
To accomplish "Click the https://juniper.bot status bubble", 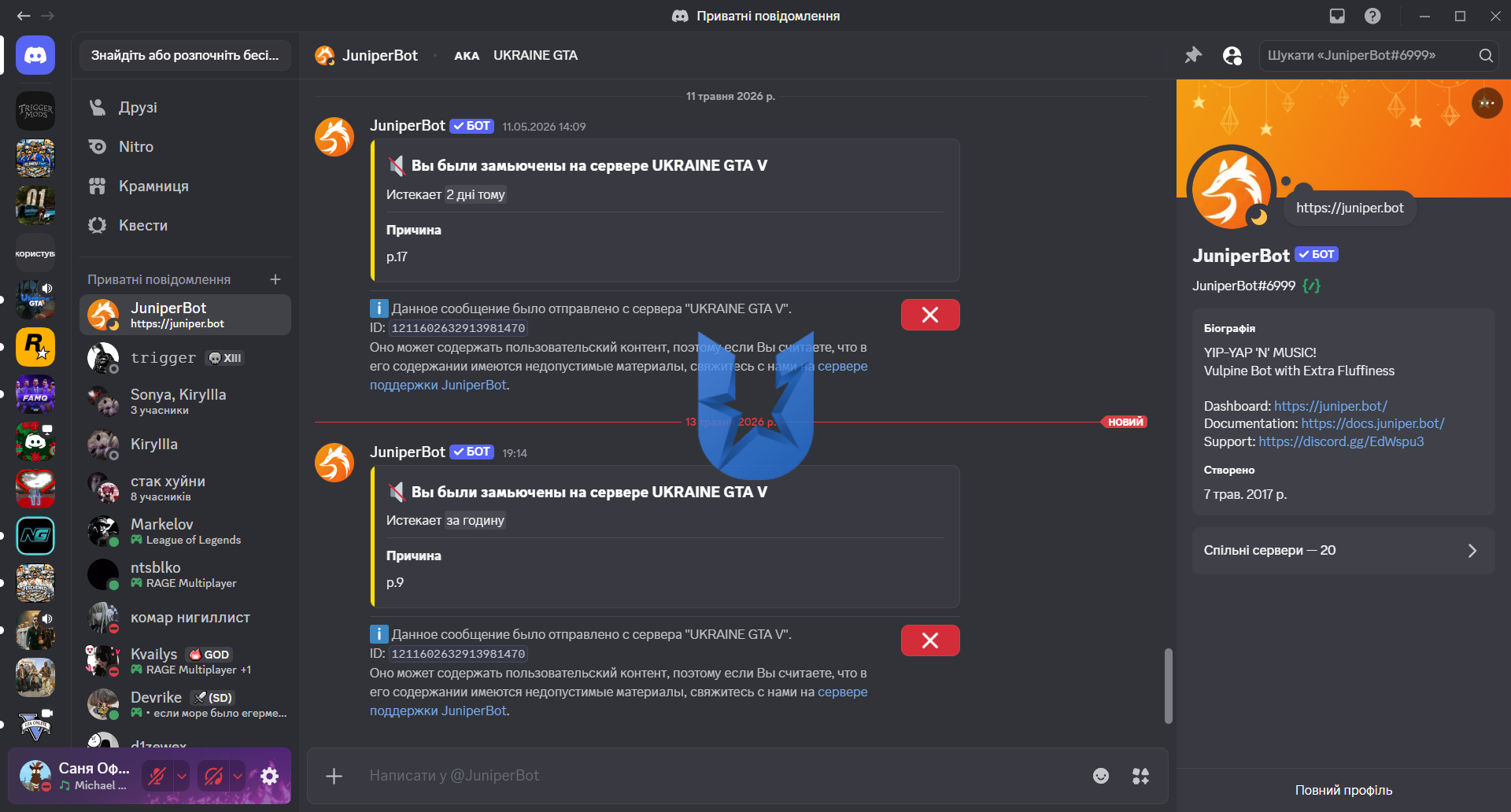I will pos(1350,208).
